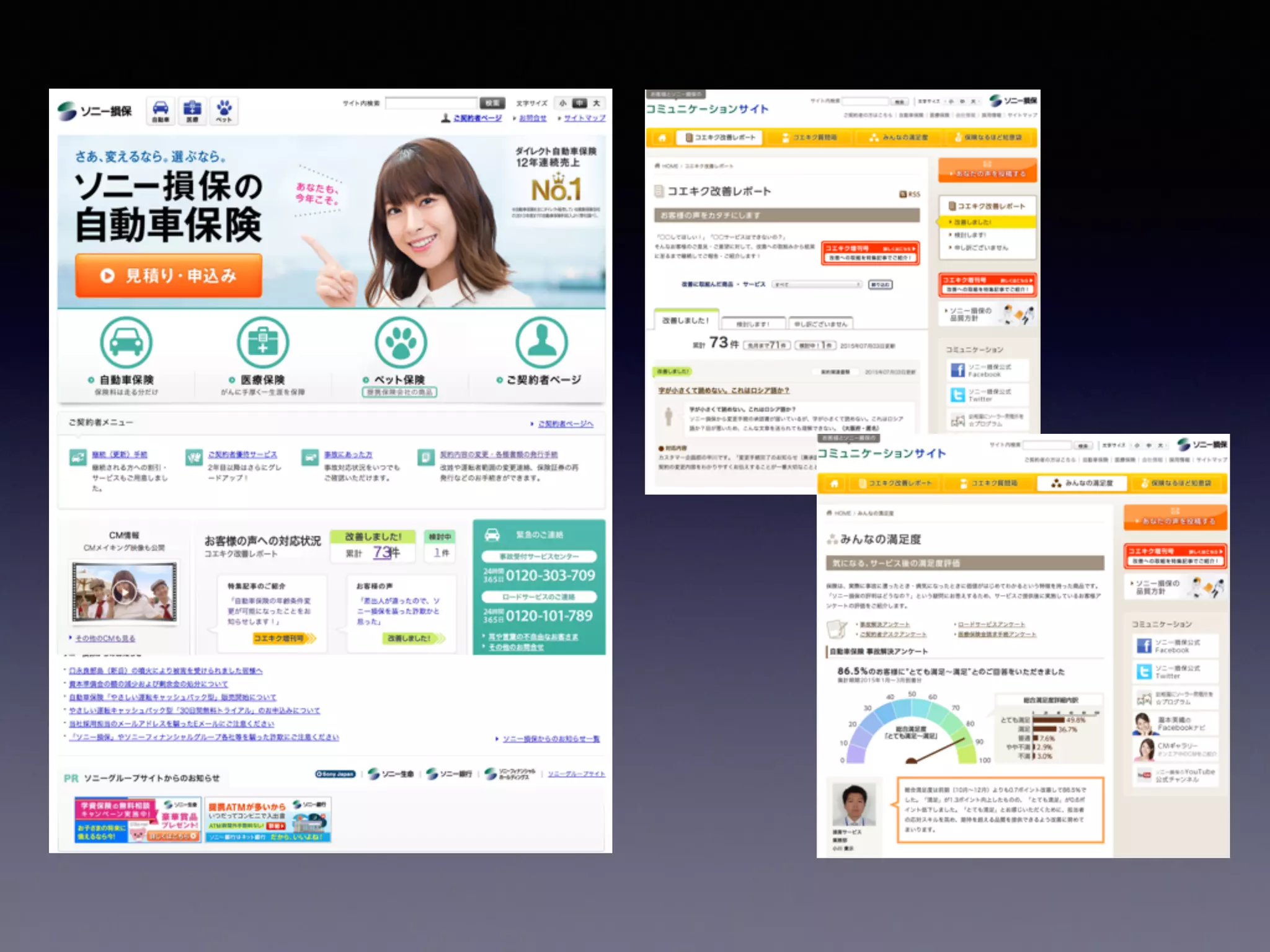Switch to the 検討します tab
Viewport: 1270px width, 952px height.
[x=752, y=324]
